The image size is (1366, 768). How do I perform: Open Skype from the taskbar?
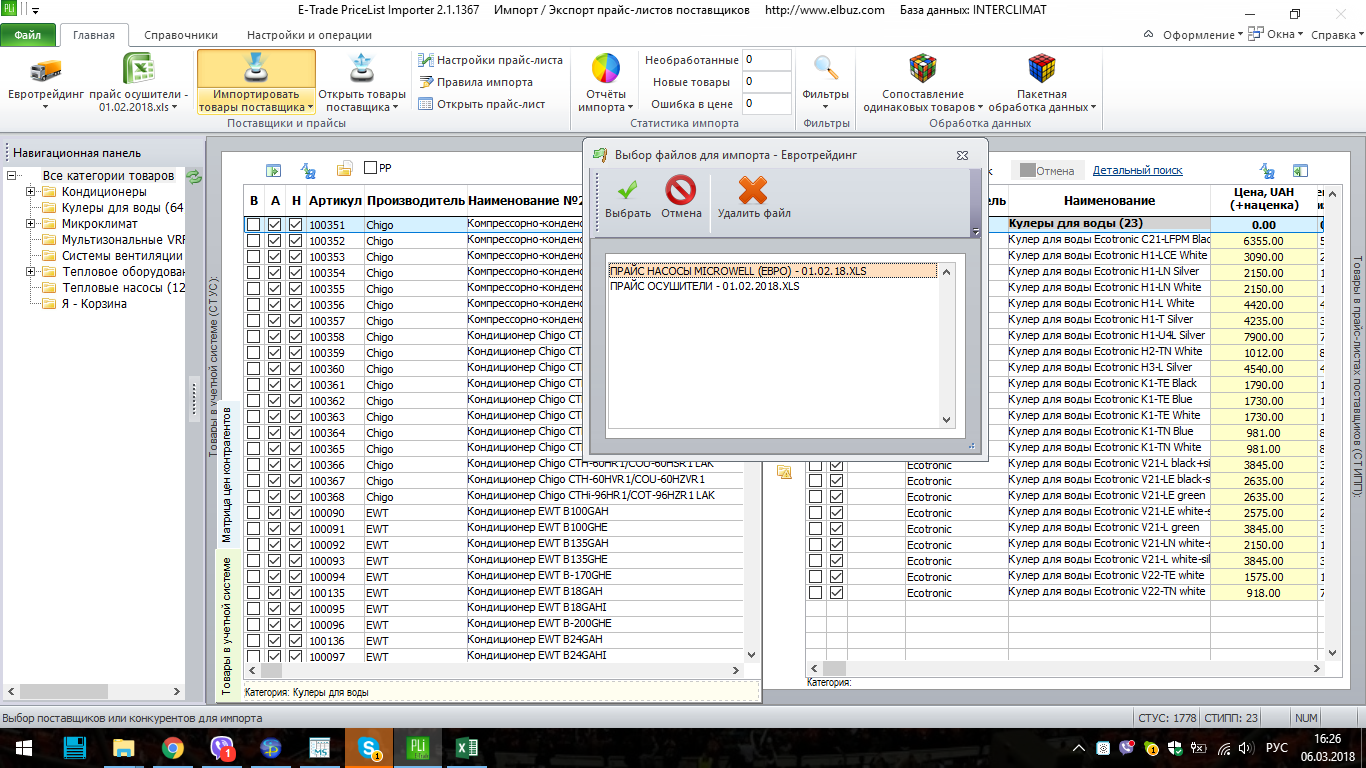tap(369, 747)
